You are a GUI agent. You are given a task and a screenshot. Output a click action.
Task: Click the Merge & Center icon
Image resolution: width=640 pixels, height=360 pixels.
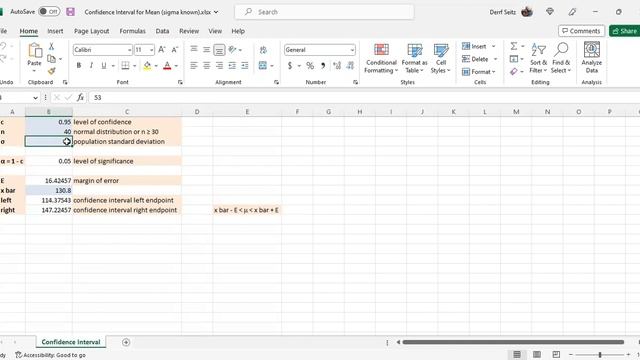263,65
